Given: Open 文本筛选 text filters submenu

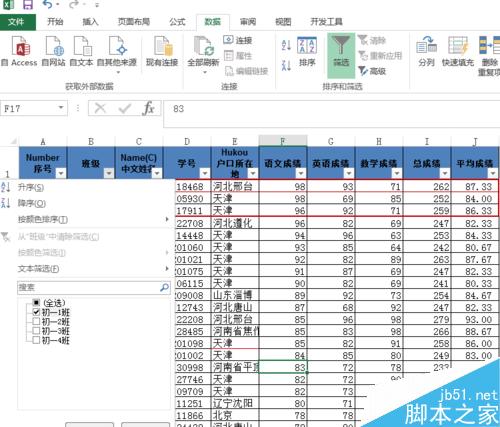Looking at the screenshot, I should pos(87,269).
